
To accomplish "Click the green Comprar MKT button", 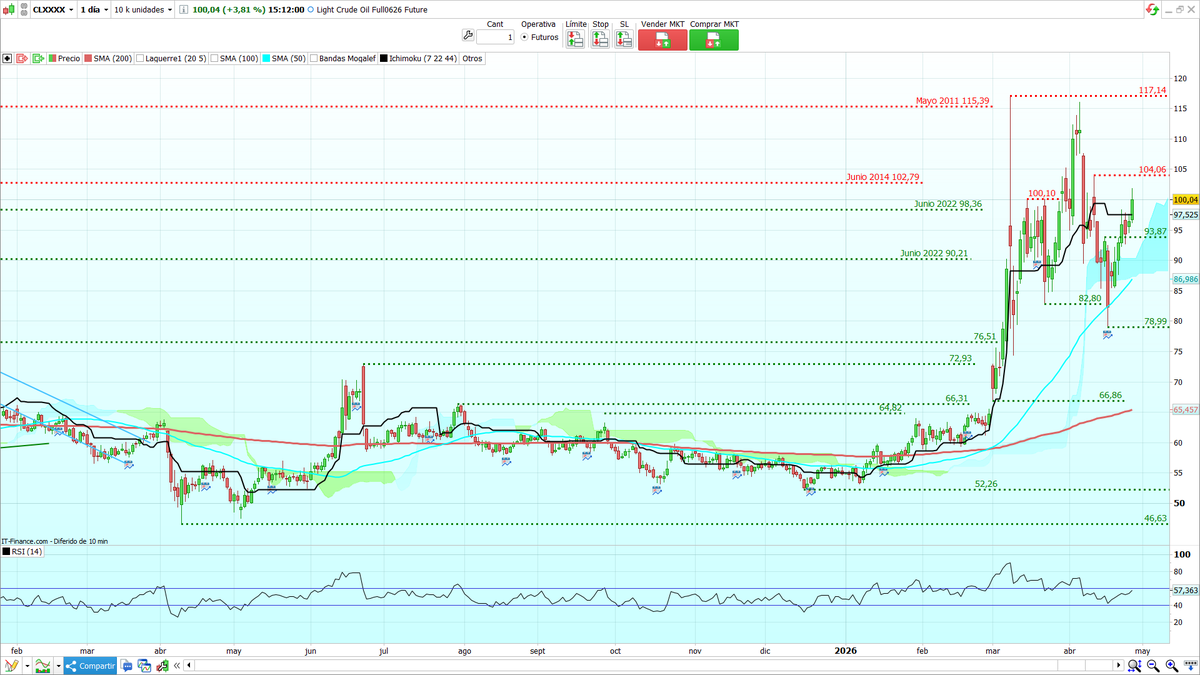I will 714,40.
